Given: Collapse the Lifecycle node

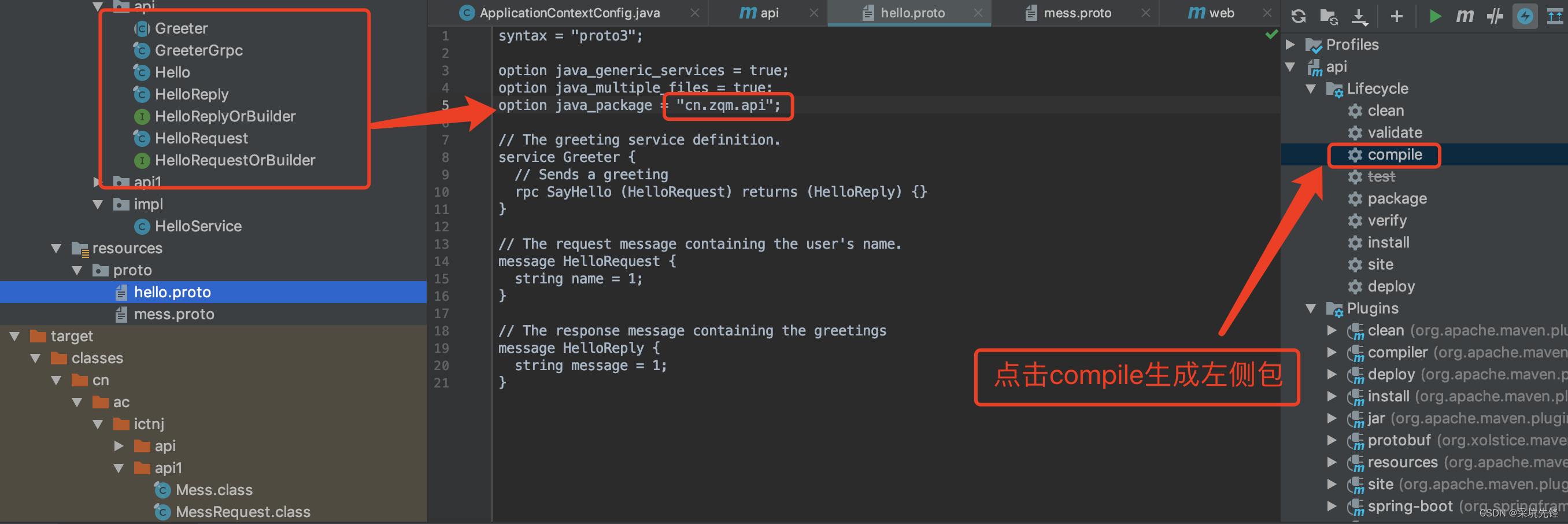Looking at the screenshot, I should [1311, 89].
